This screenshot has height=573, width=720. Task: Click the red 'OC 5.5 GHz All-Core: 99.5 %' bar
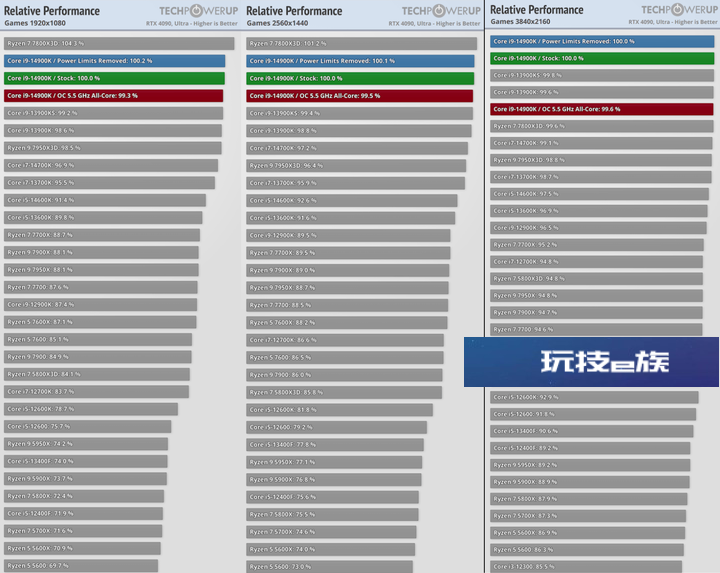click(360, 96)
